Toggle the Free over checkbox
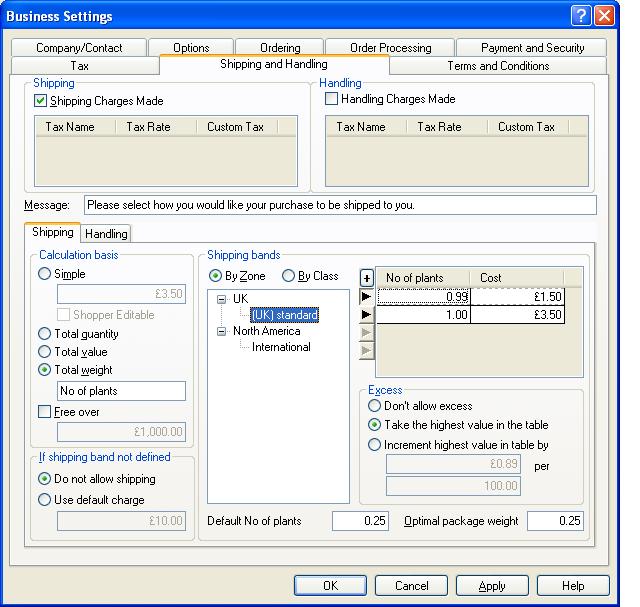640x607 pixels. (45, 412)
